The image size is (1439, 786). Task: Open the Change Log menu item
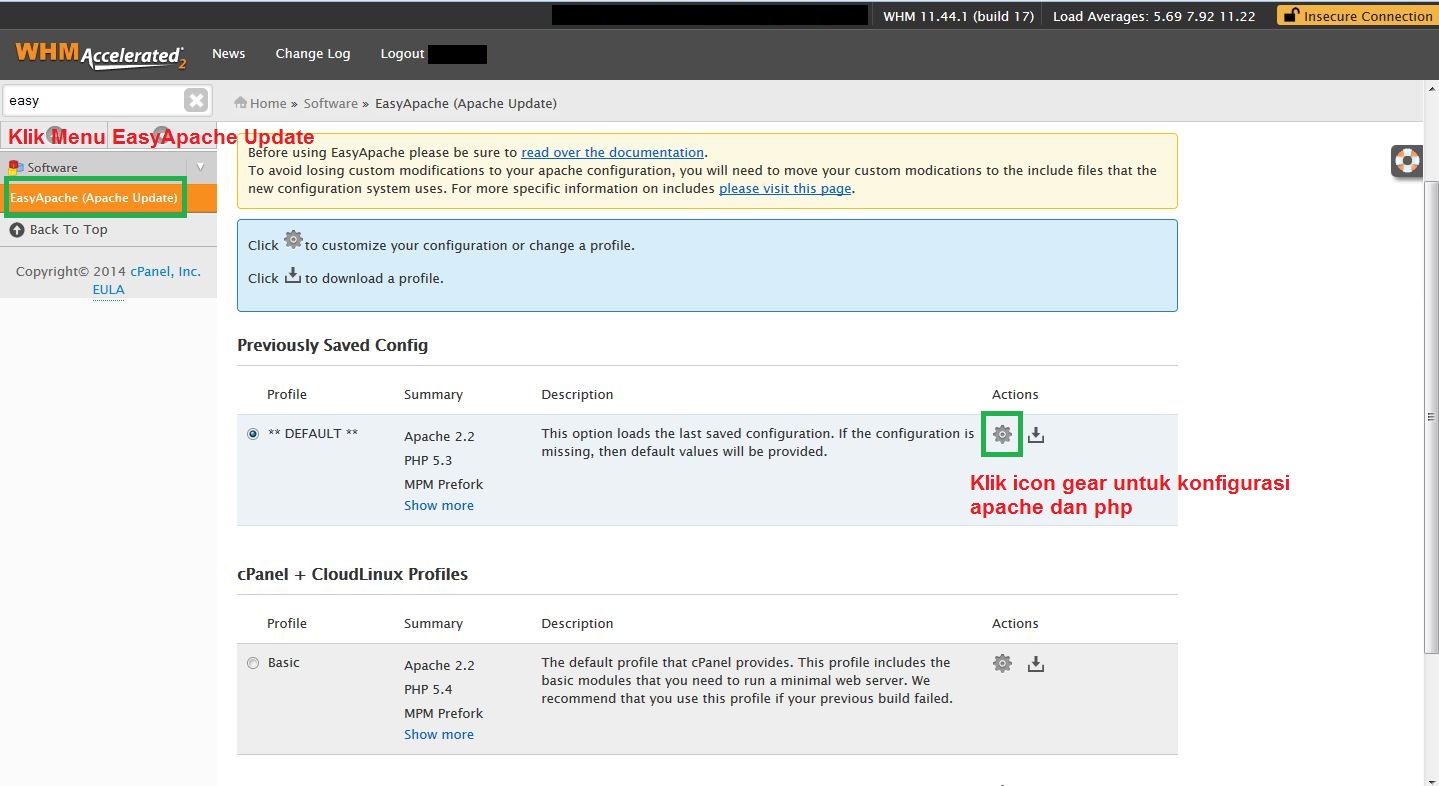313,54
